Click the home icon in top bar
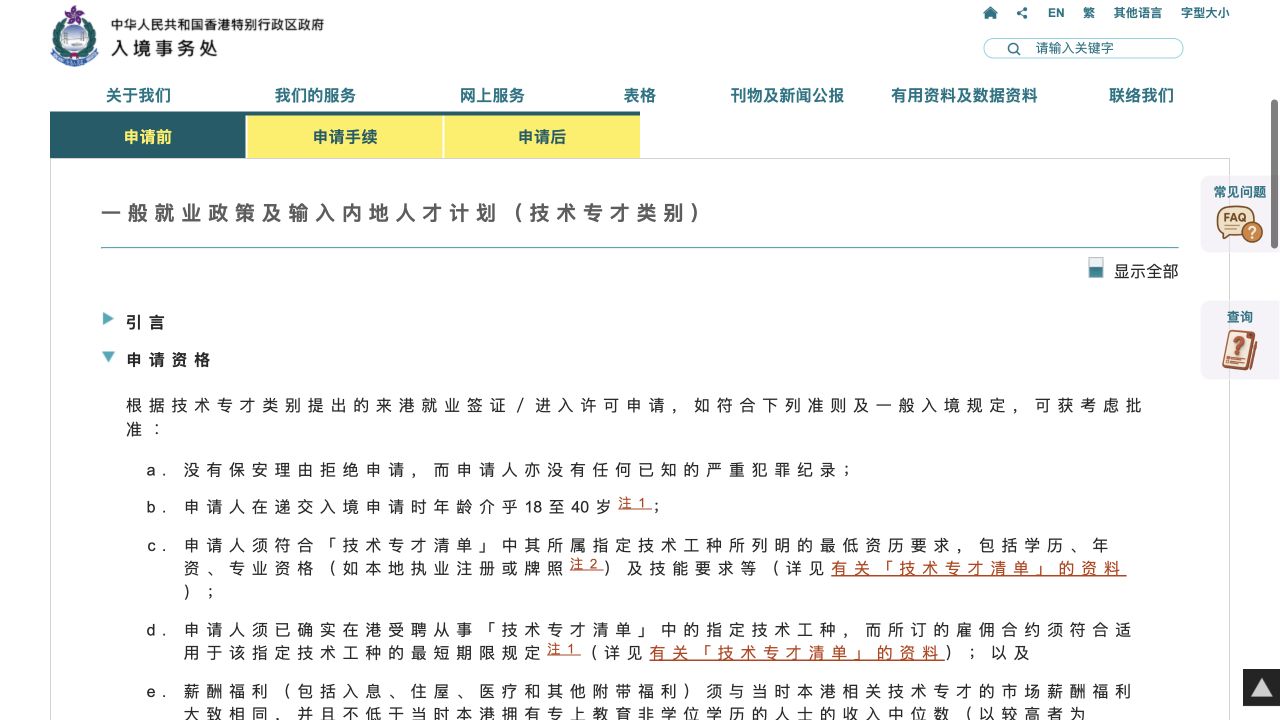 point(990,13)
